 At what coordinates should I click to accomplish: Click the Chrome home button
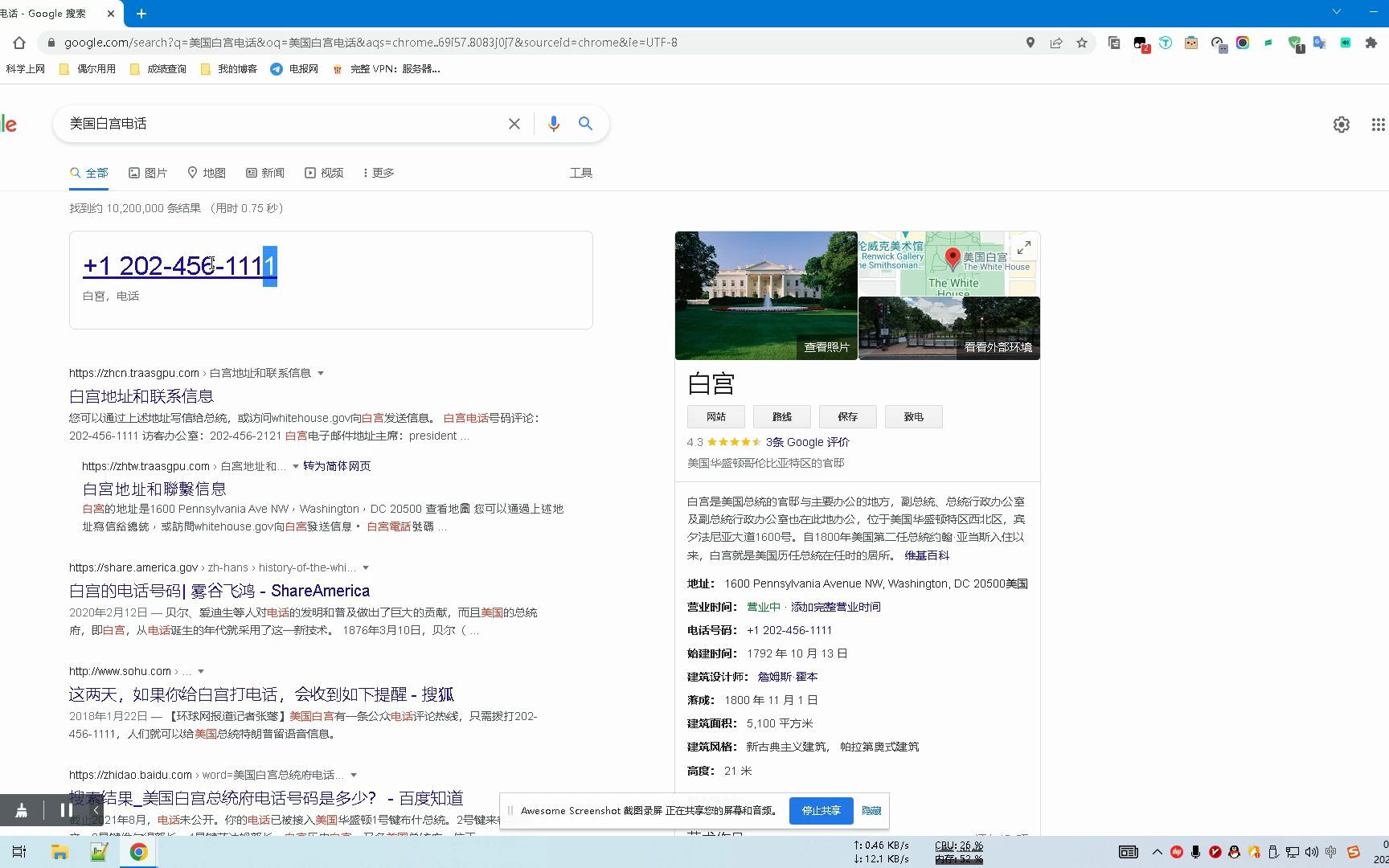tap(19, 43)
